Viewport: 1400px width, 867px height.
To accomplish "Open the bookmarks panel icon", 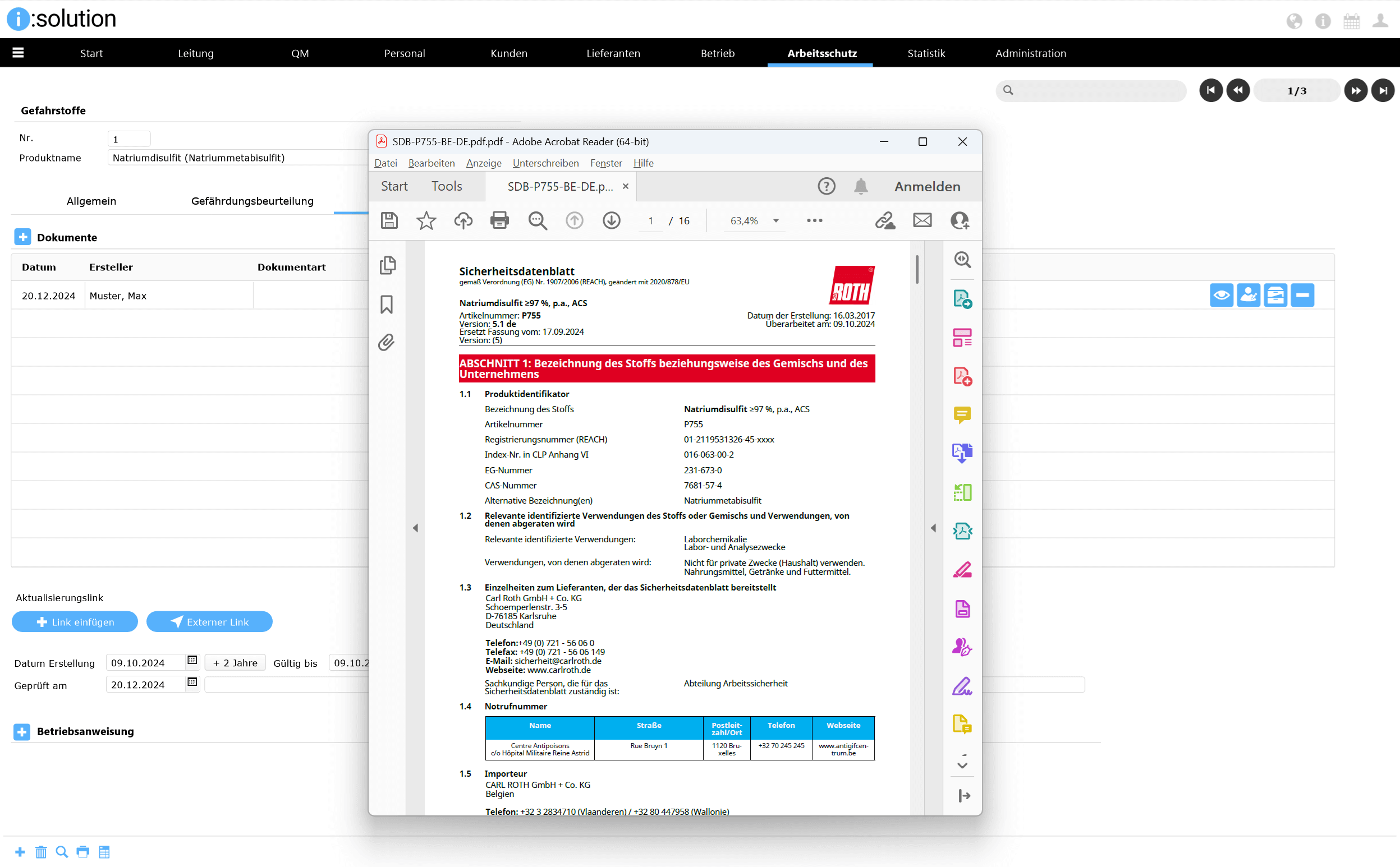I will coord(387,304).
